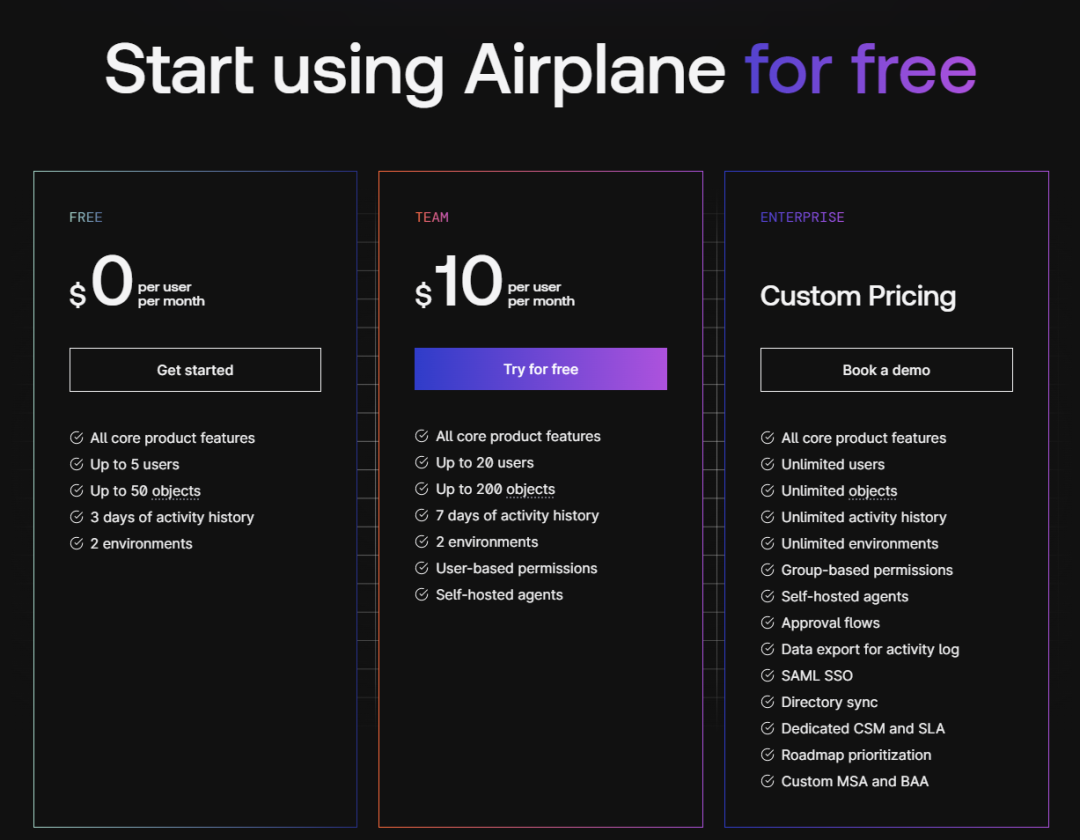Image resolution: width=1080 pixels, height=840 pixels.
Task: Click the underlined objects text in Free plan
Action: (176, 491)
